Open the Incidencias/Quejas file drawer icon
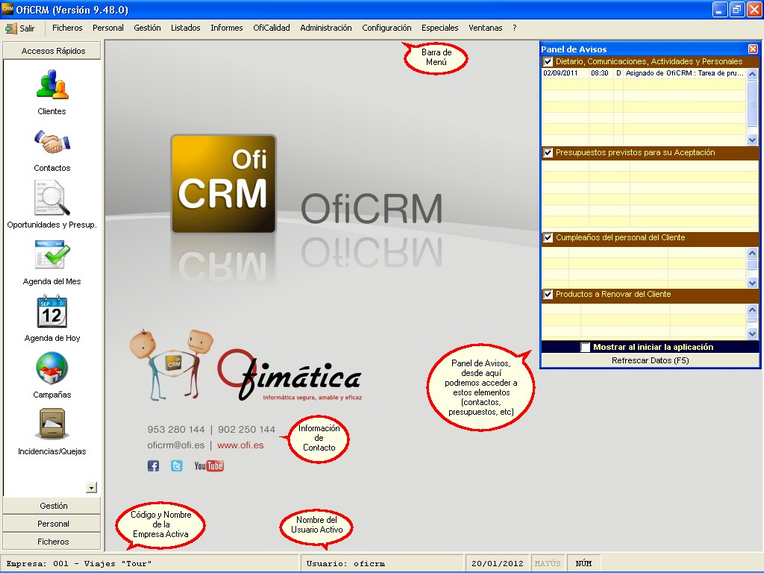The width and height of the screenshot is (764, 573). [52, 424]
